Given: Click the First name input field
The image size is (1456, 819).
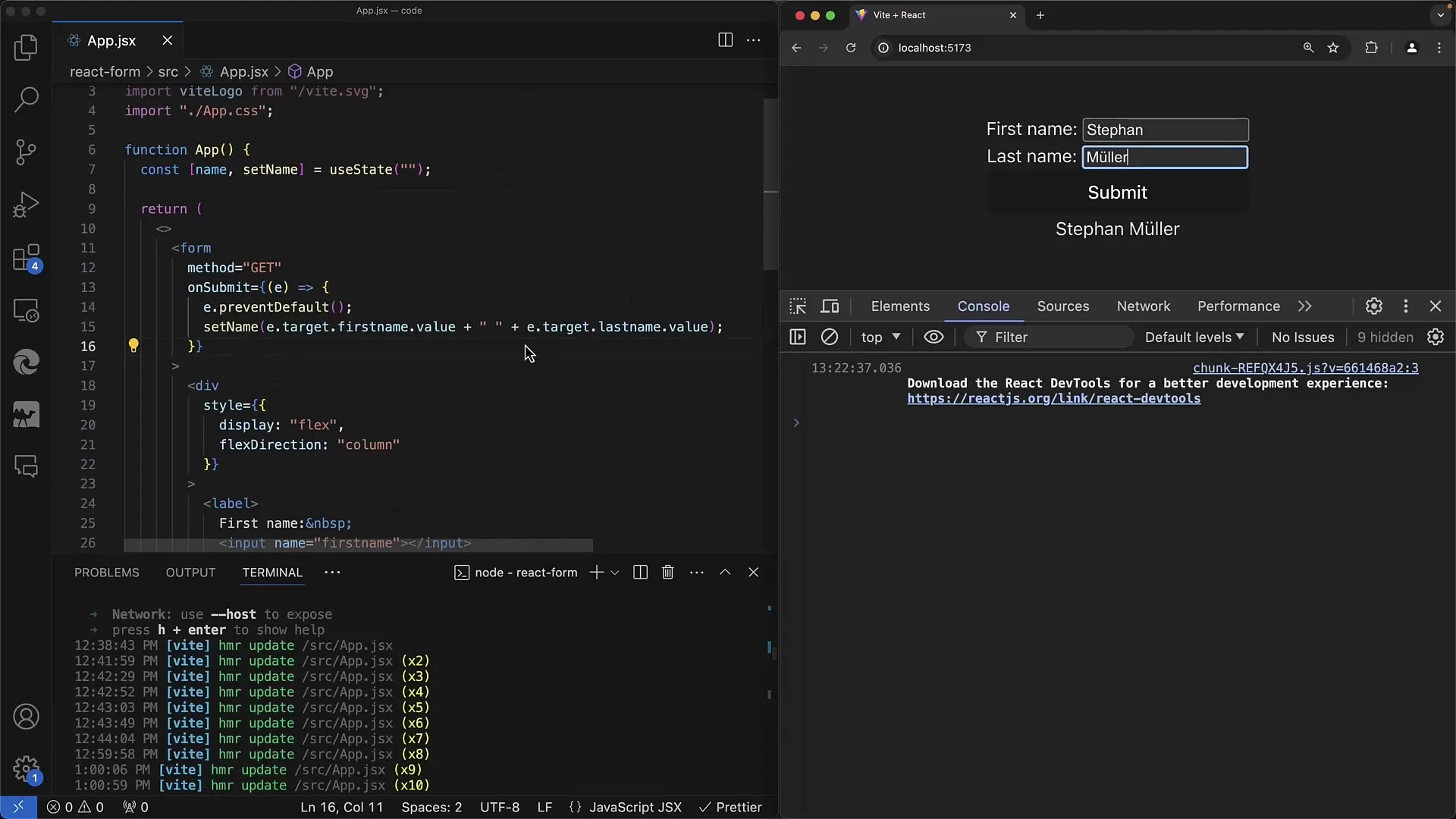Looking at the screenshot, I should point(1165,129).
